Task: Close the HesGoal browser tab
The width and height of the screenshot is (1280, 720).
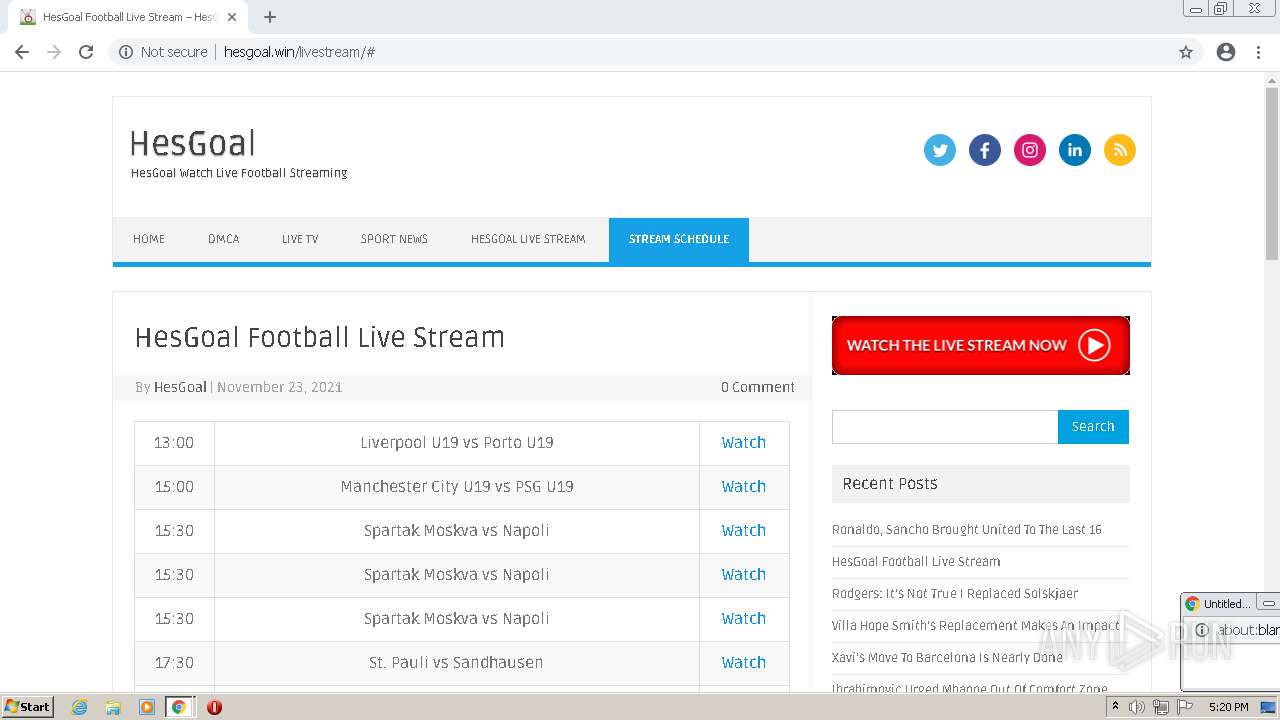Action: (x=233, y=17)
